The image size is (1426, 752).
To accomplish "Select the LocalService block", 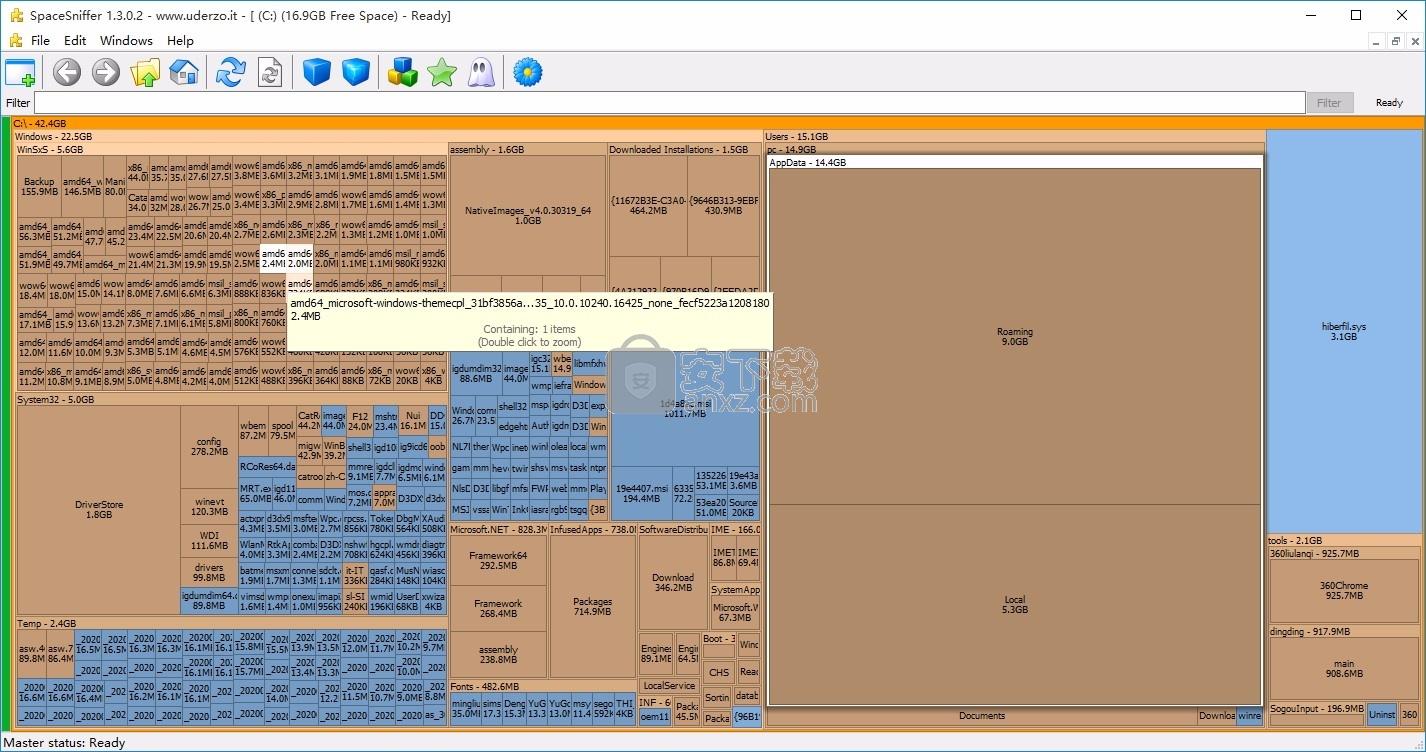I will coord(669,686).
